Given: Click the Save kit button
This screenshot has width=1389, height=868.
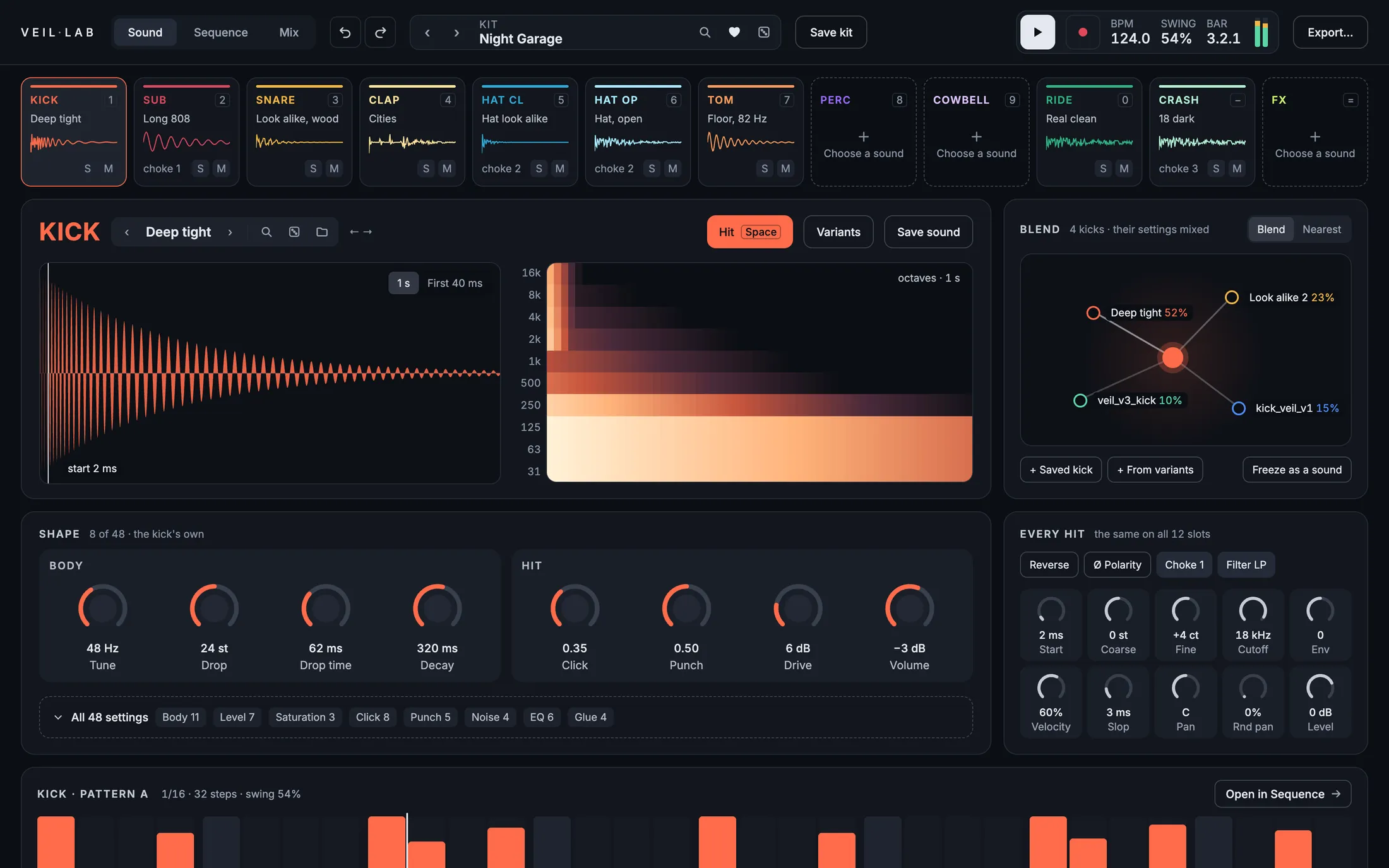Looking at the screenshot, I should click(x=831, y=32).
